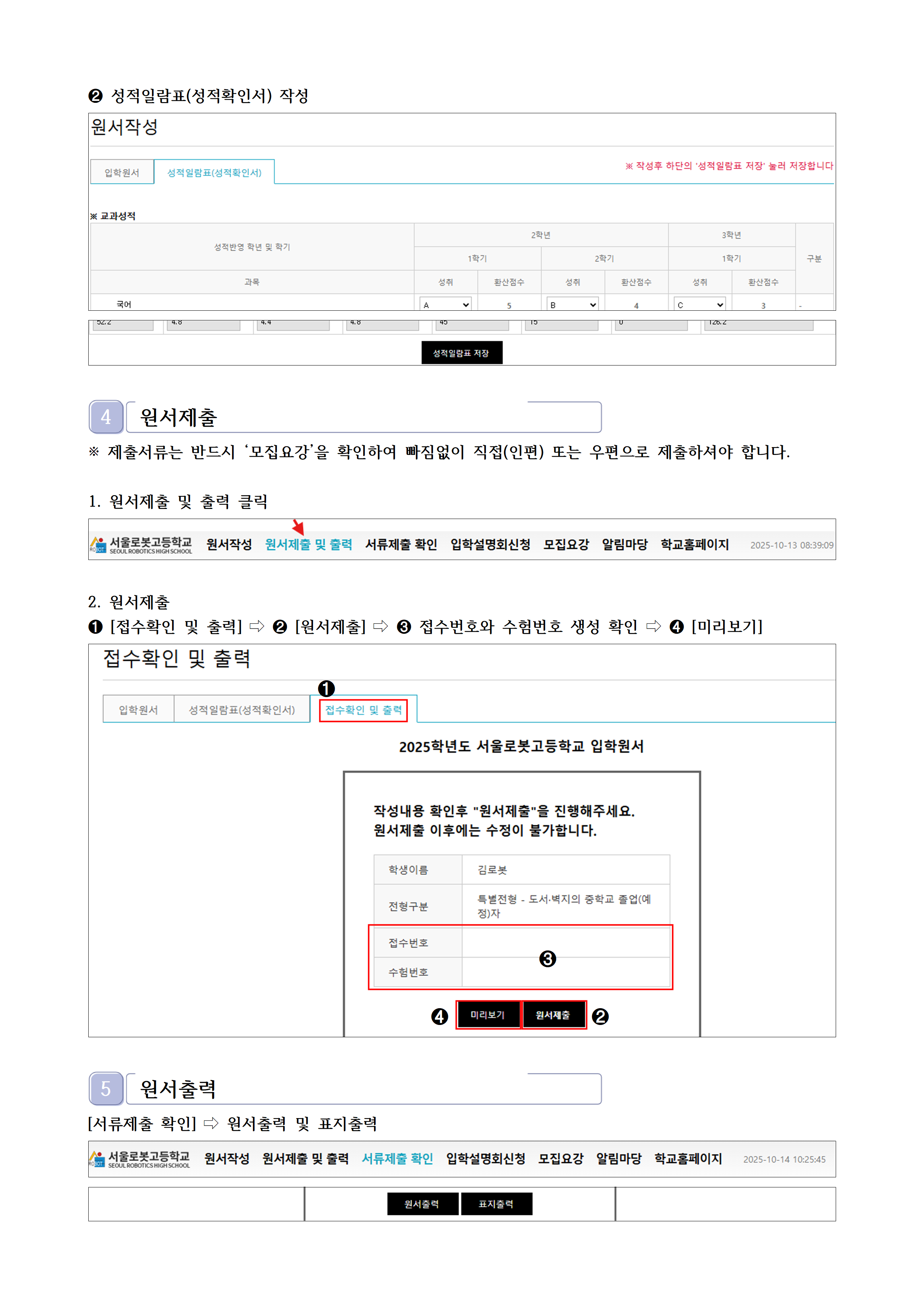Switch to the 성적일람표(성적확인서) tab under 원서작성
This screenshot has width=924, height=1307.
point(214,173)
